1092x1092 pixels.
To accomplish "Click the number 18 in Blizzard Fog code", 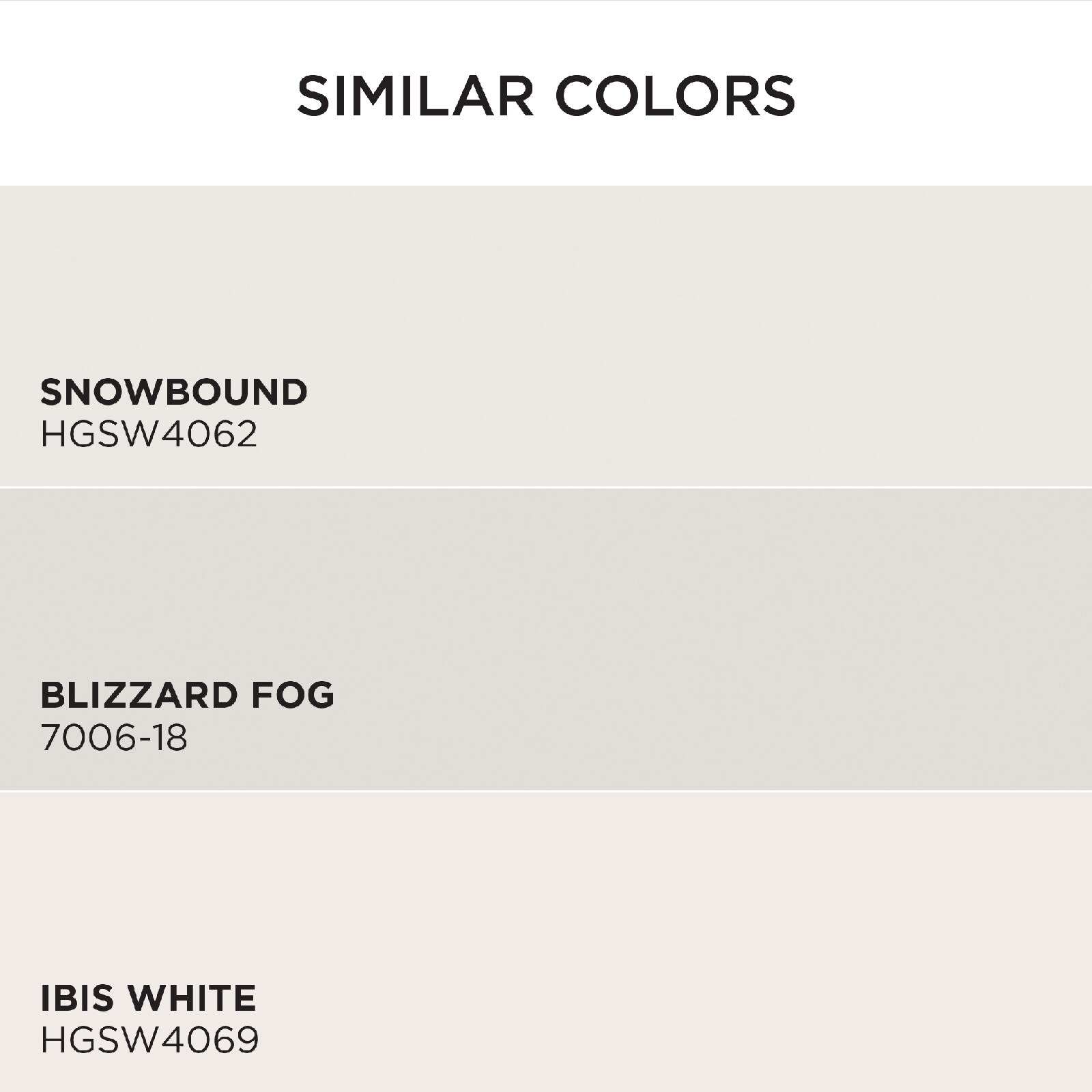I will tap(171, 737).
